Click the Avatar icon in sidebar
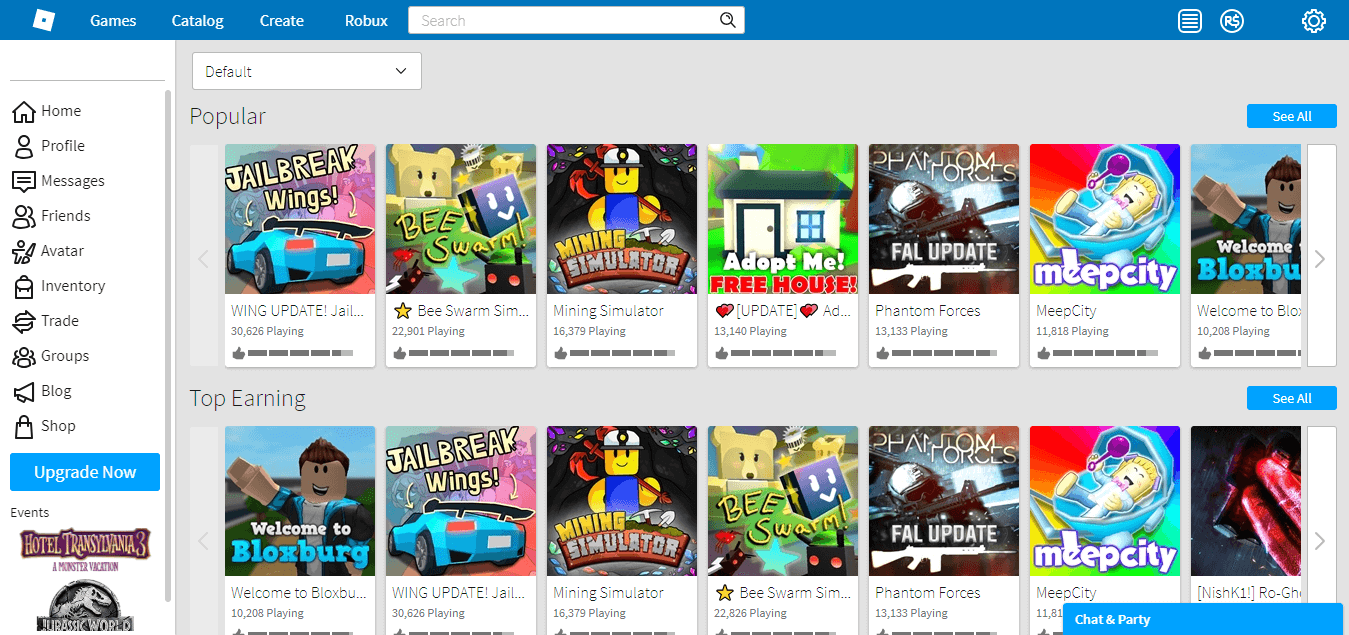Viewport: 1349px width, 635px height. pos(23,251)
